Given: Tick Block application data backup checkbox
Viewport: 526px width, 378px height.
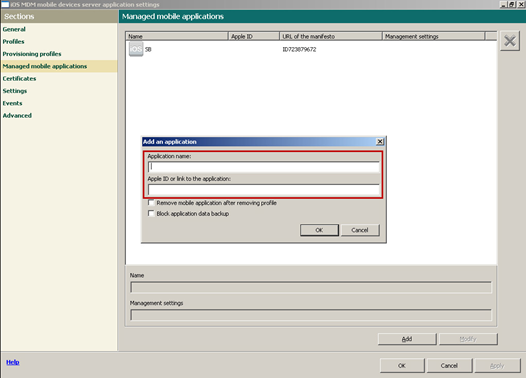Looking at the screenshot, I should pos(151,213).
